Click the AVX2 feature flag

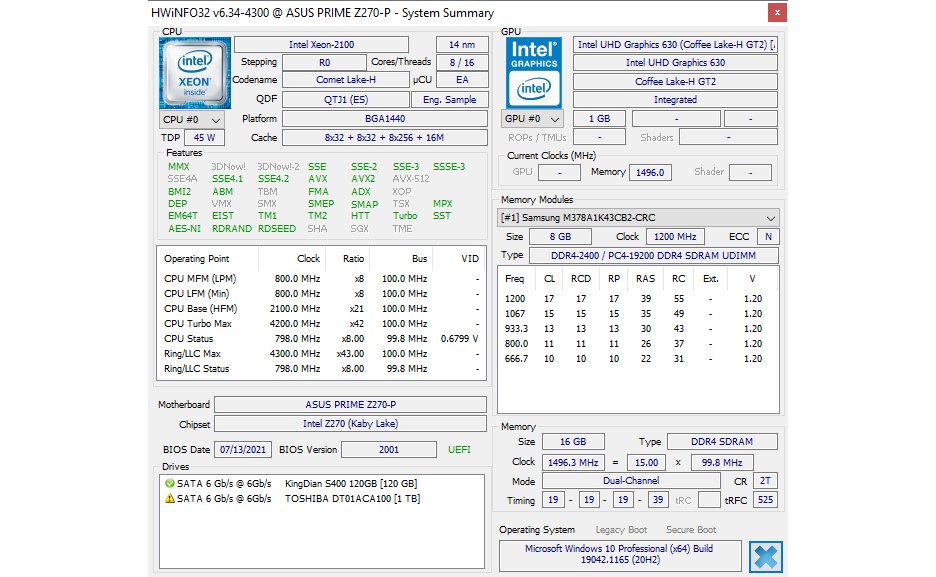point(363,179)
